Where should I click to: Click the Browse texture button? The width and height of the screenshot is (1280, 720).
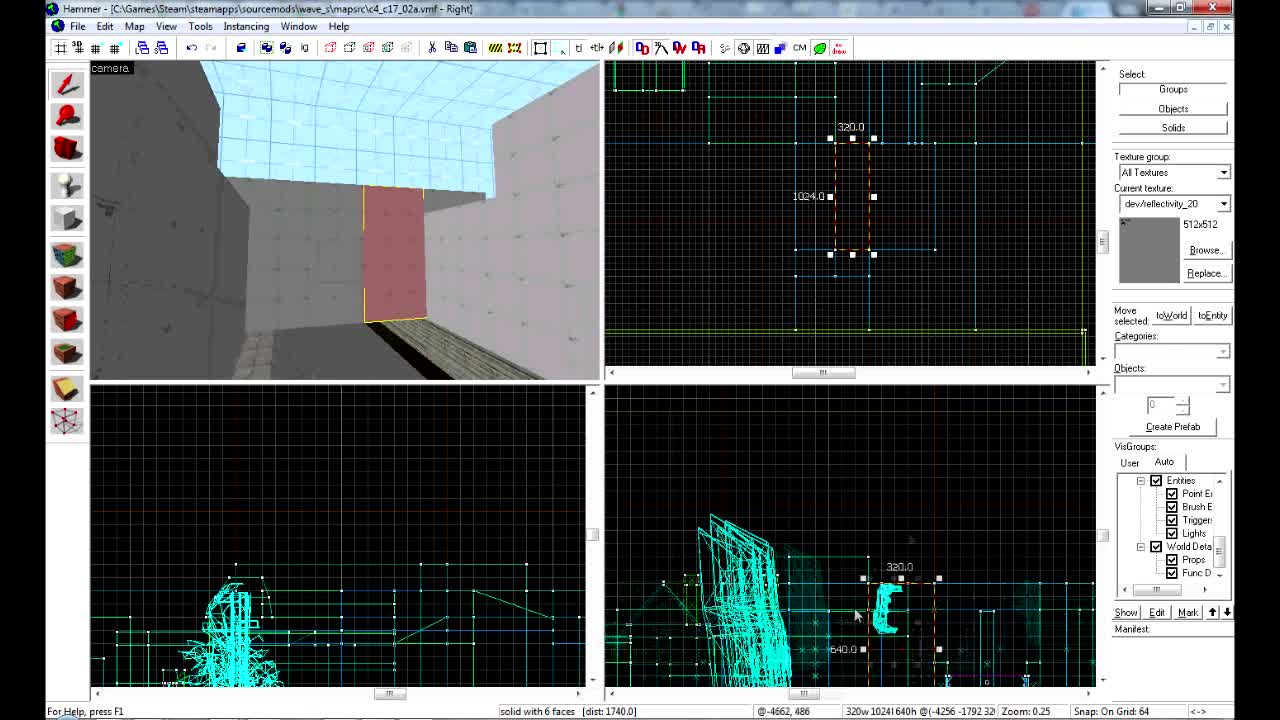1207,250
